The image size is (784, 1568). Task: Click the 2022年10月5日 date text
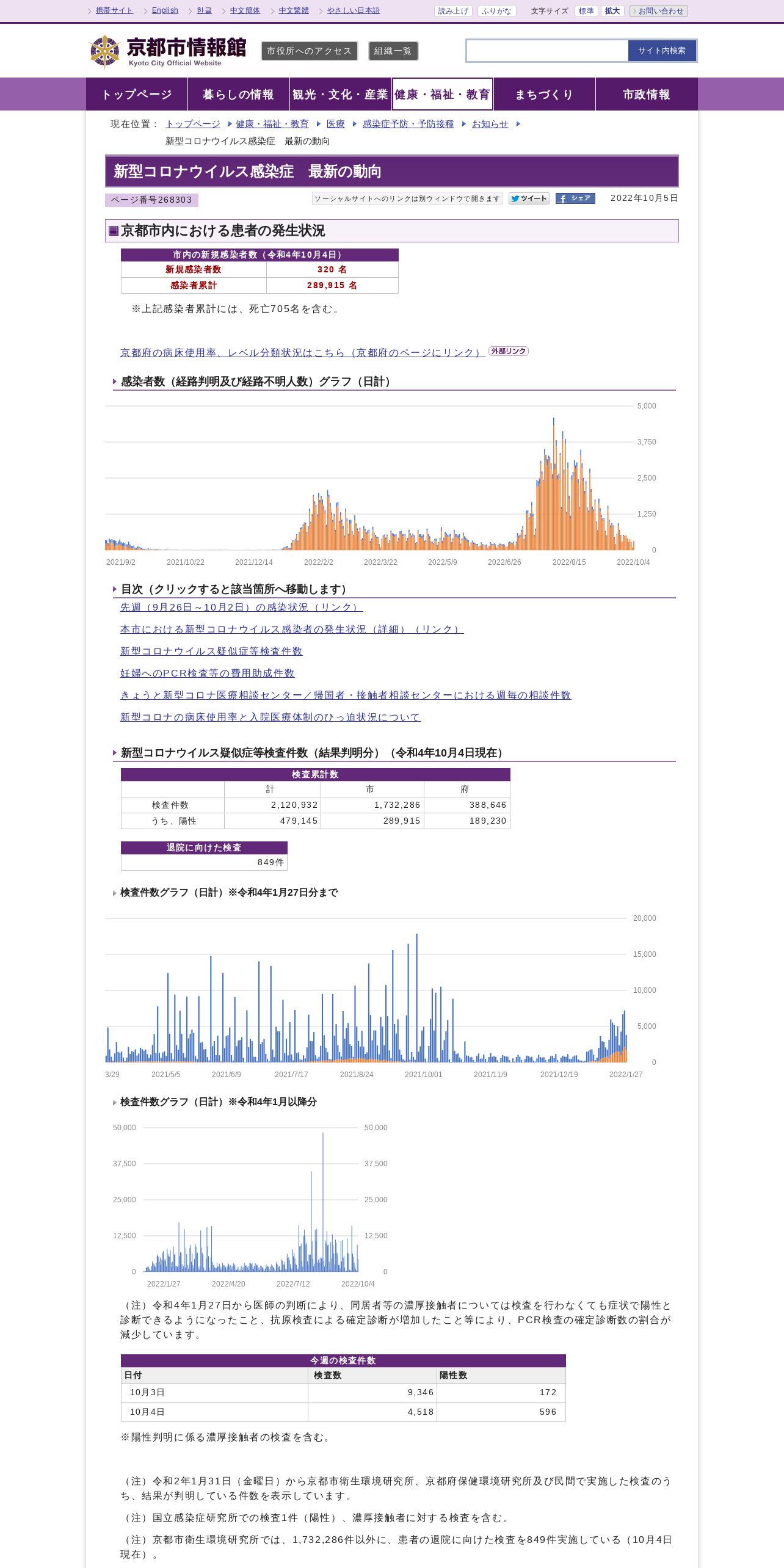[x=644, y=198]
